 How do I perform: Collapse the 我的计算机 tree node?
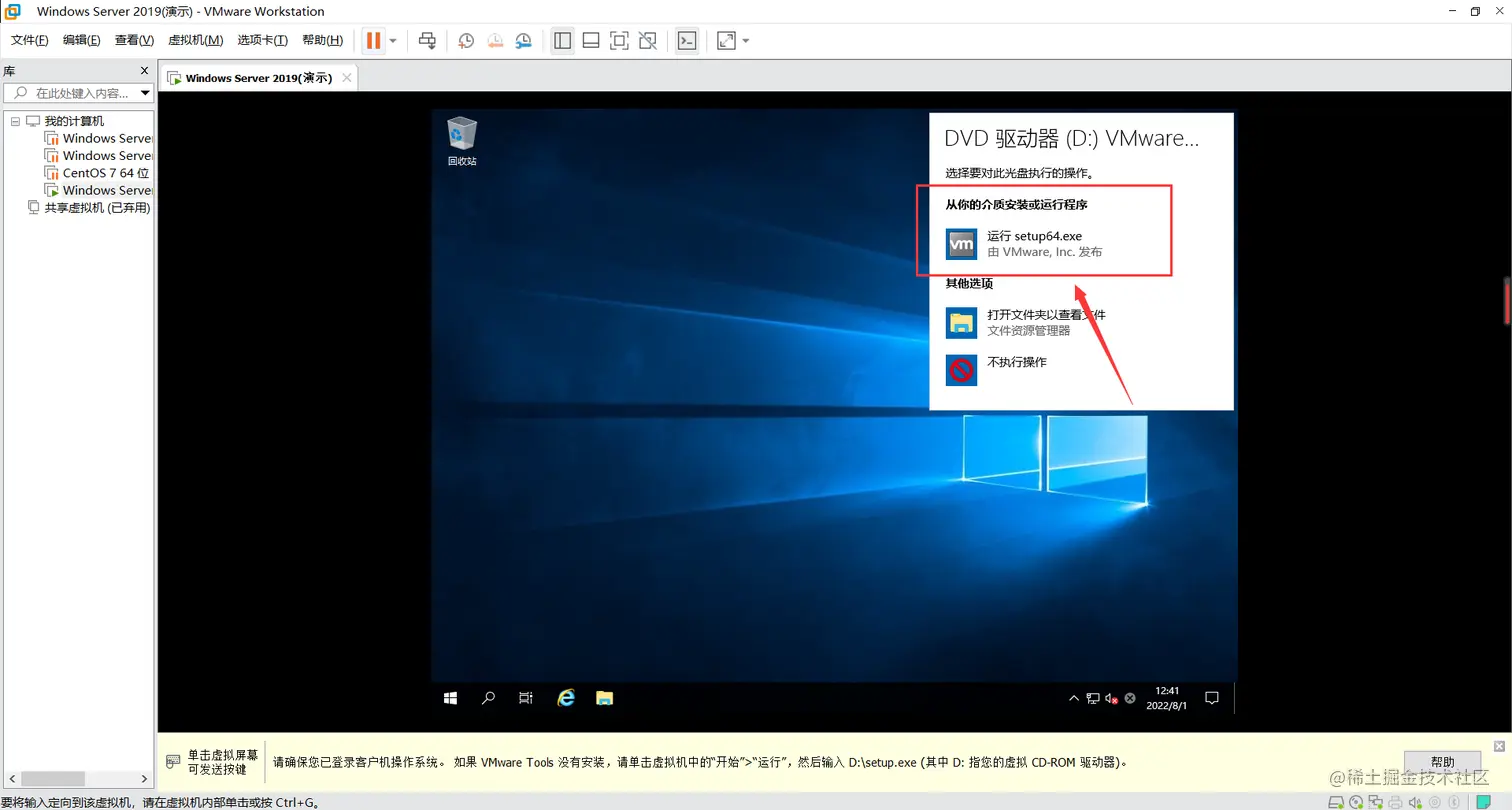(x=16, y=120)
